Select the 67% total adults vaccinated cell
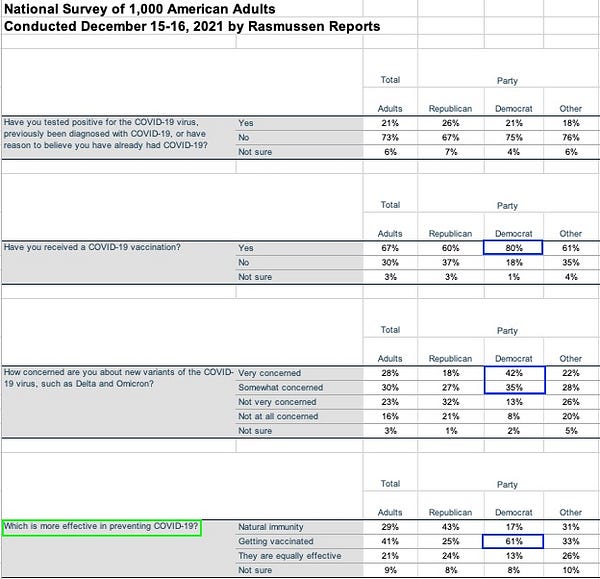The image size is (600, 579). point(390,248)
